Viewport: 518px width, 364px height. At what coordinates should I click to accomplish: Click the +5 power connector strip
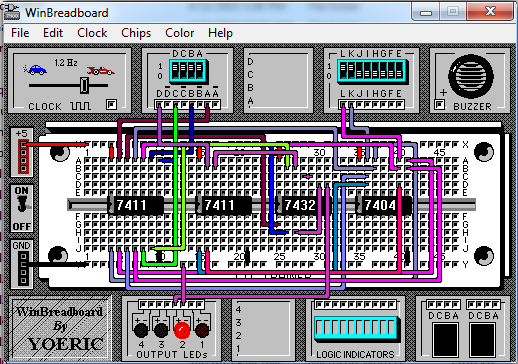click(23, 157)
